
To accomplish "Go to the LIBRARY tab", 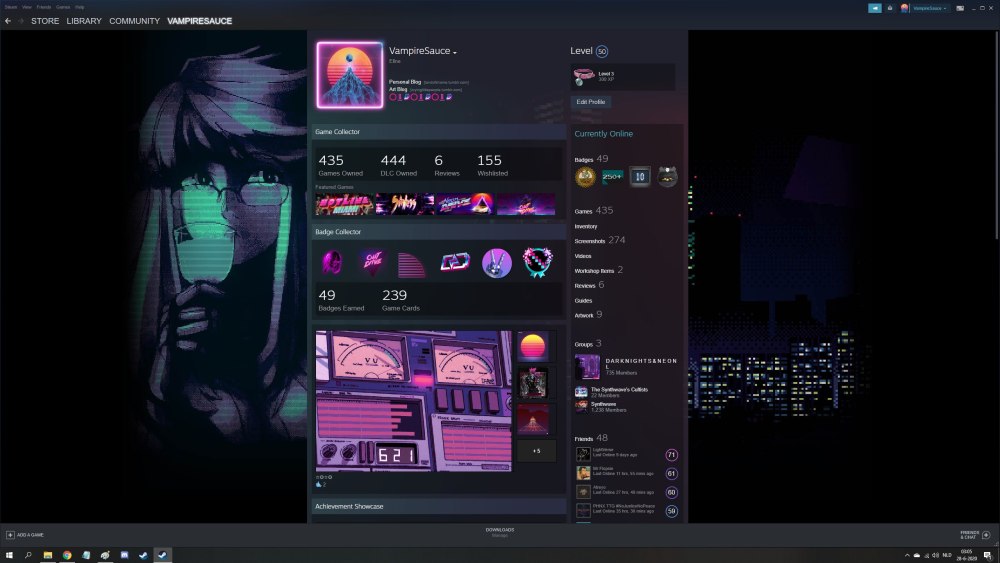I will (x=84, y=21).
